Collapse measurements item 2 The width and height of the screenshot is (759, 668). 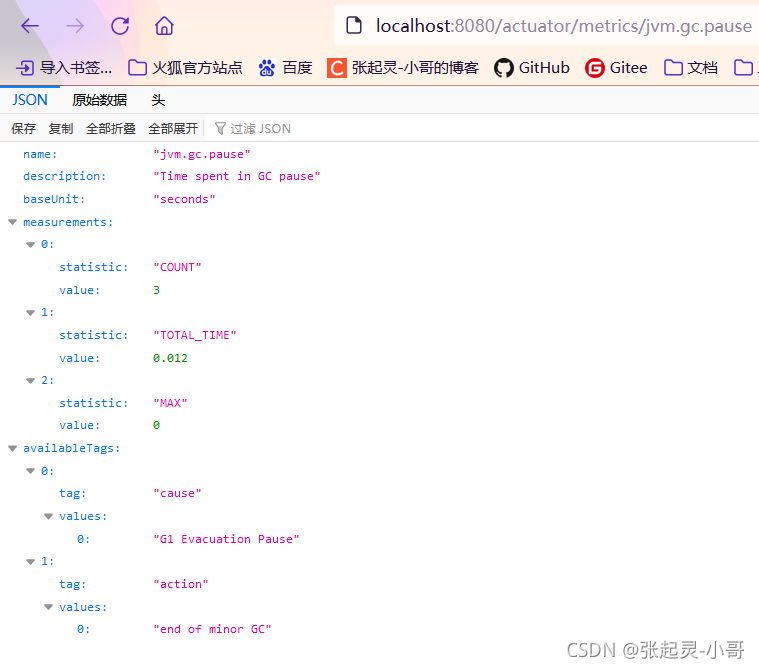(x=30, y=381)
